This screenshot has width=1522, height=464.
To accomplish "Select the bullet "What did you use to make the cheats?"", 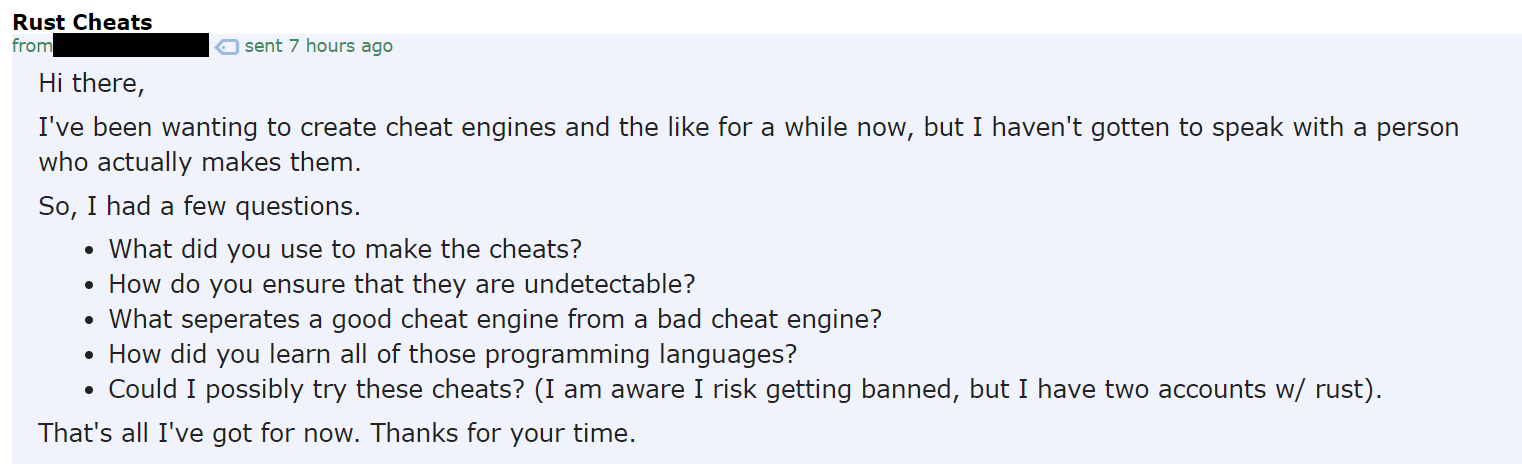I will click(345, 248).
